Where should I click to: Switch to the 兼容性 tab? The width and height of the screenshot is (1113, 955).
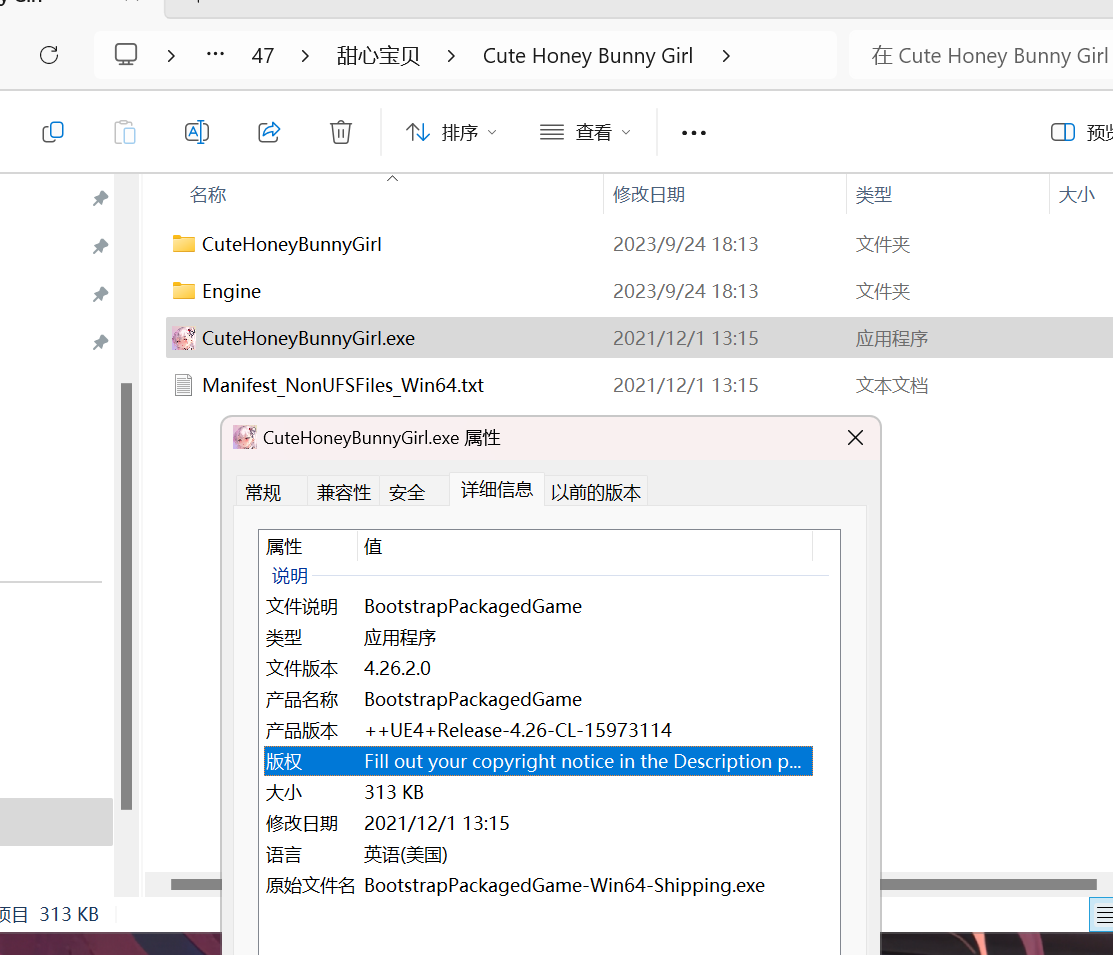click(344, 492)
